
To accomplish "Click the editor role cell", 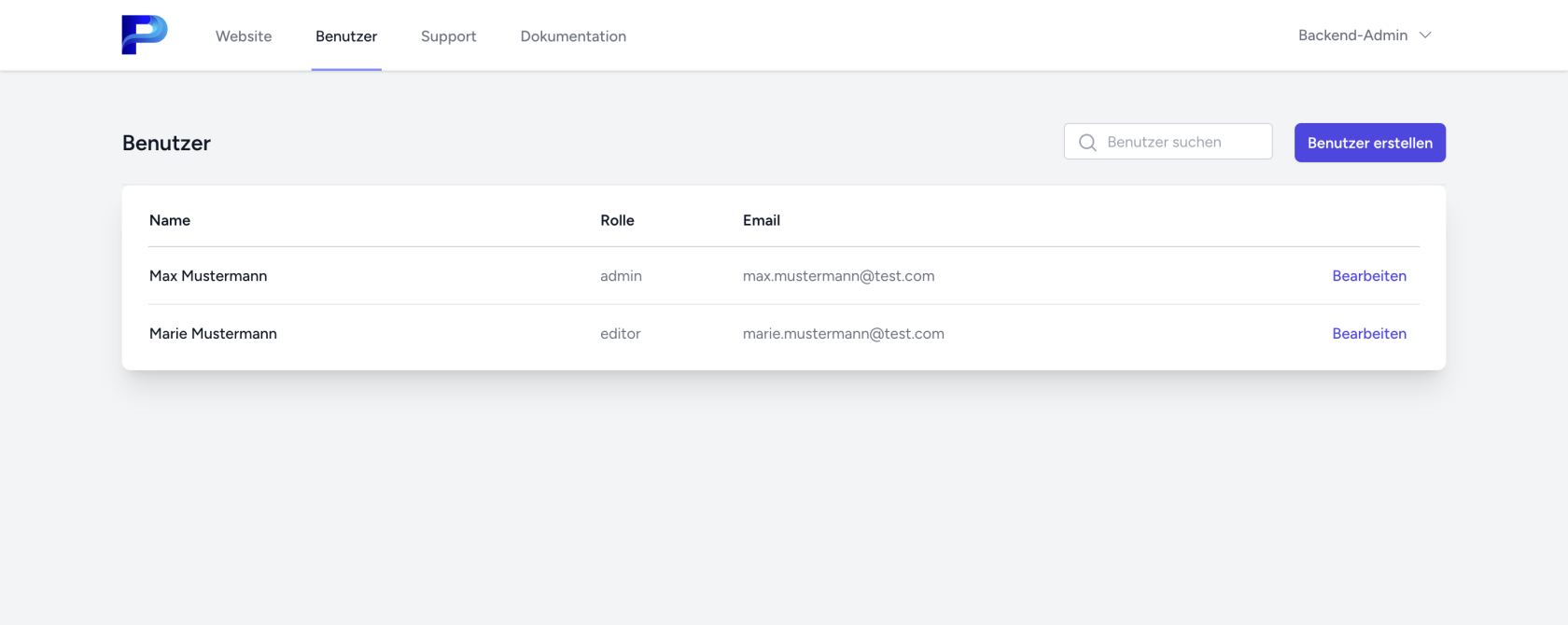I will [620, 334].
